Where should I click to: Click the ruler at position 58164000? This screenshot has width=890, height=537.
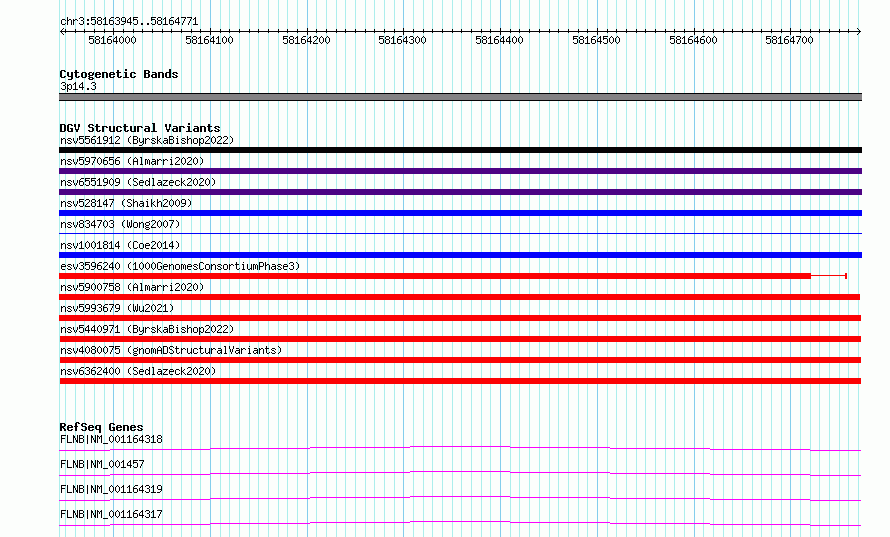pos(112,40)
